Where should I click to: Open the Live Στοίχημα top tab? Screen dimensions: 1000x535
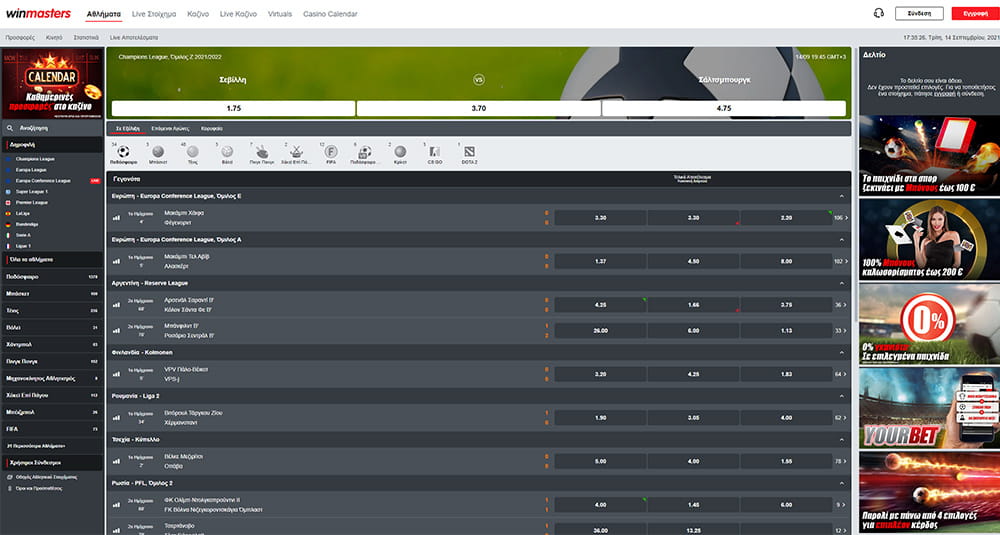point(154,14)
